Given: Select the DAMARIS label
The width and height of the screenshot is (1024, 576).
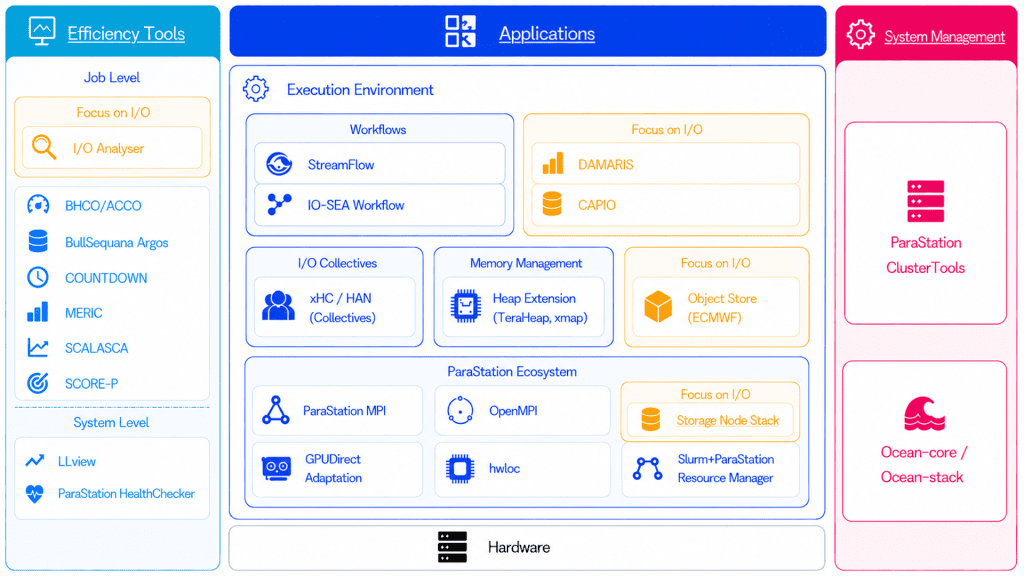Looking at the screenshot, I should click(x=605, y=165).
